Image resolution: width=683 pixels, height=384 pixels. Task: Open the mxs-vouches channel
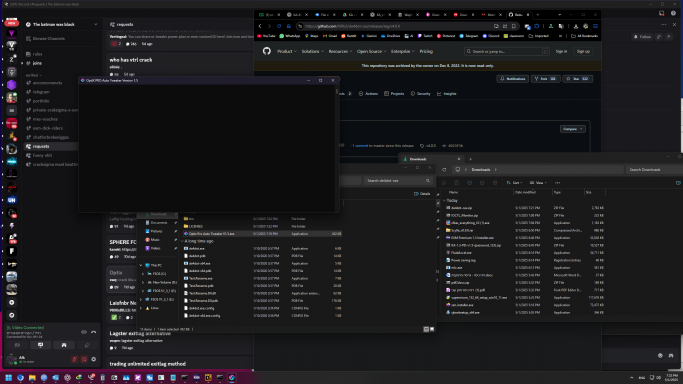pyautogui.click(x=45, y=119)
